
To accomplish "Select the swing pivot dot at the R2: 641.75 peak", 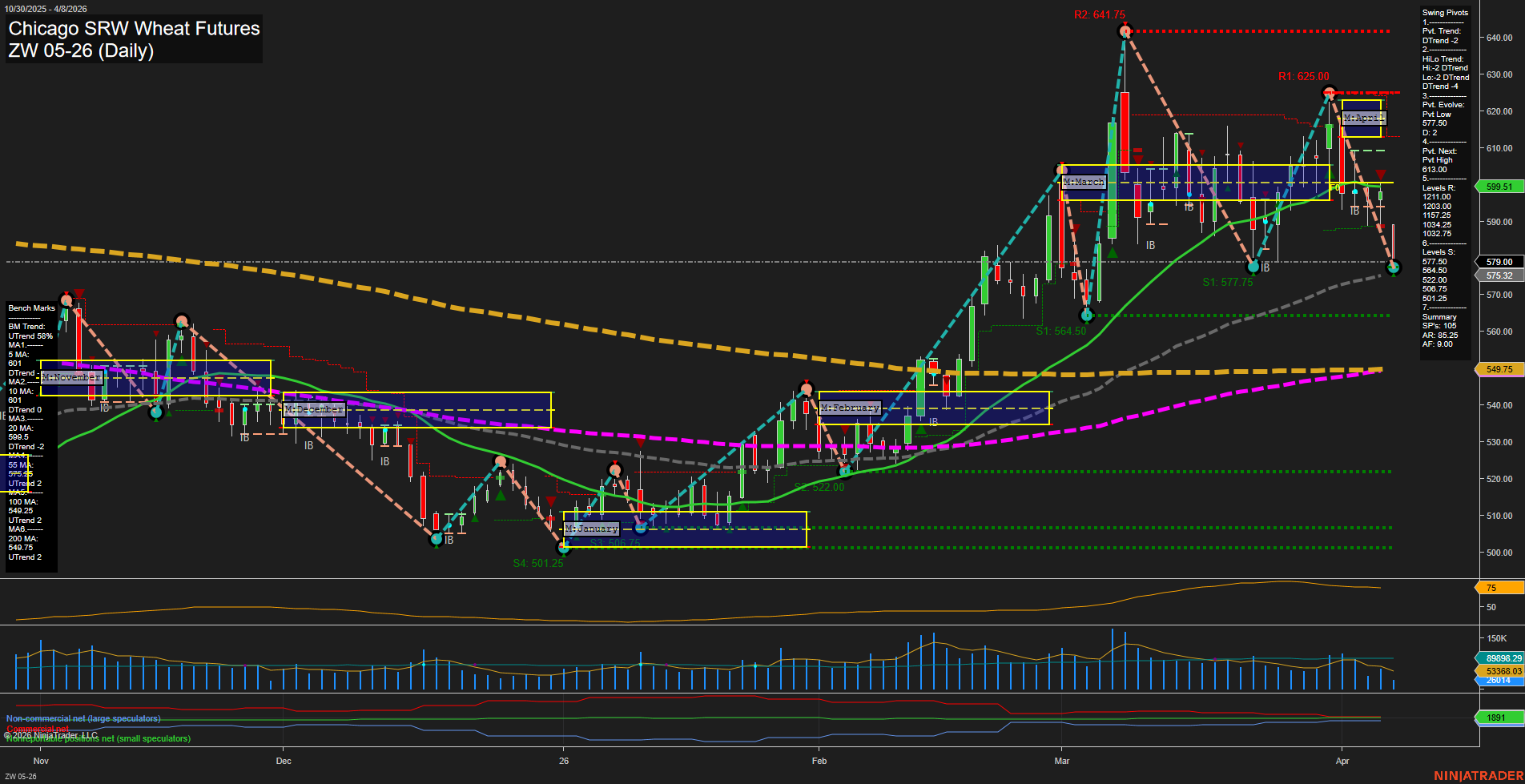I will (1125, 30).
